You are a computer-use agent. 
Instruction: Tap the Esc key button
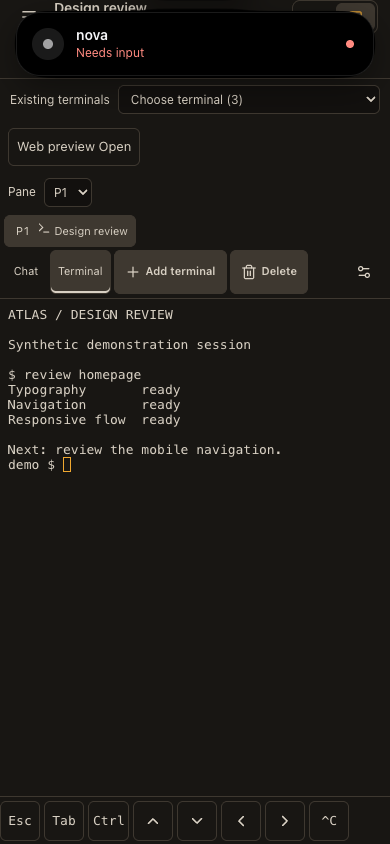[20, 821]
